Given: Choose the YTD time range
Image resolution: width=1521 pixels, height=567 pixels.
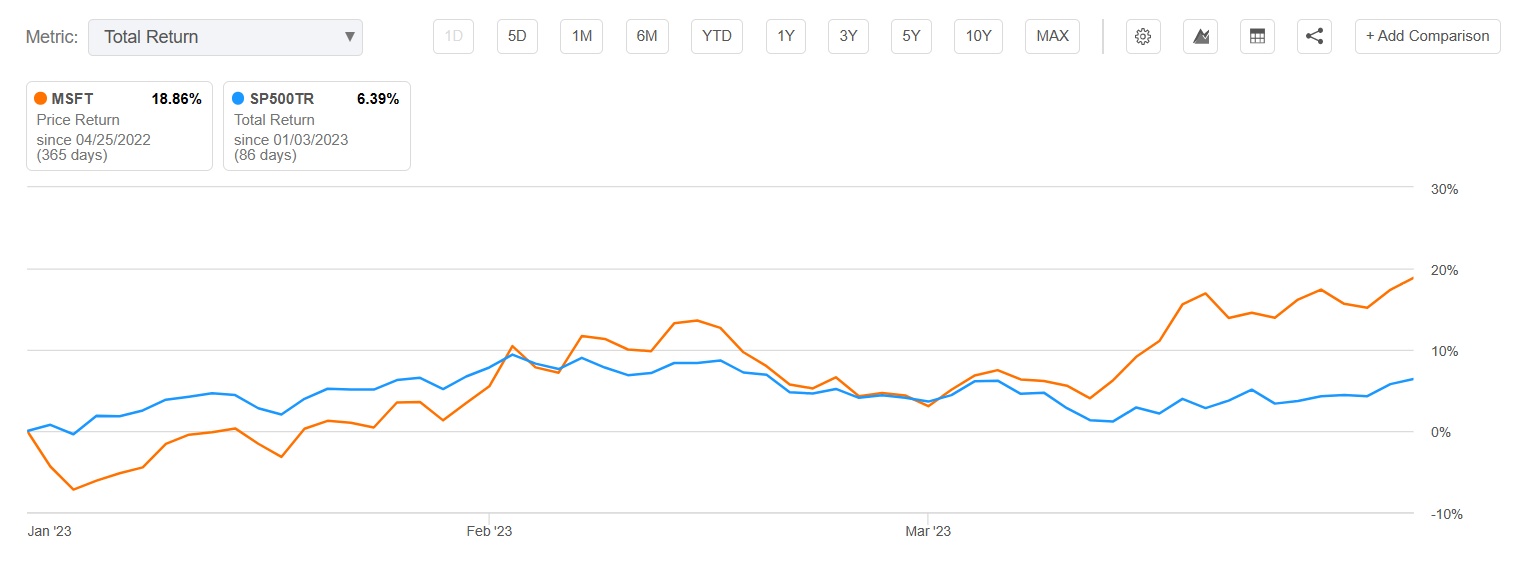Looking at the screenshot, I should [717, 37].
